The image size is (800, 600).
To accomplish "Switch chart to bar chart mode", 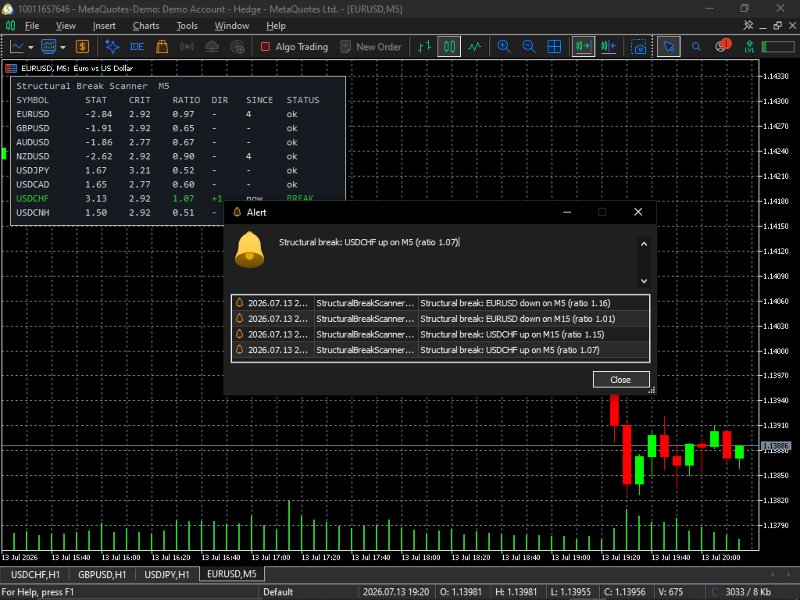I will 424,46.
